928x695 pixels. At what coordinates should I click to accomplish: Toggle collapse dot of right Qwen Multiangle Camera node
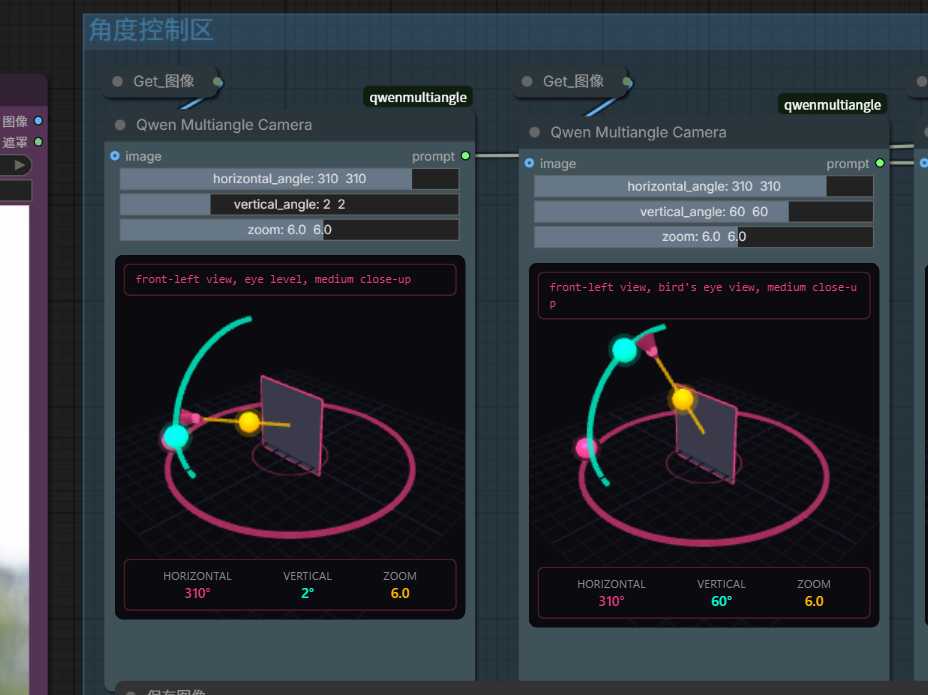coord(534,132)
